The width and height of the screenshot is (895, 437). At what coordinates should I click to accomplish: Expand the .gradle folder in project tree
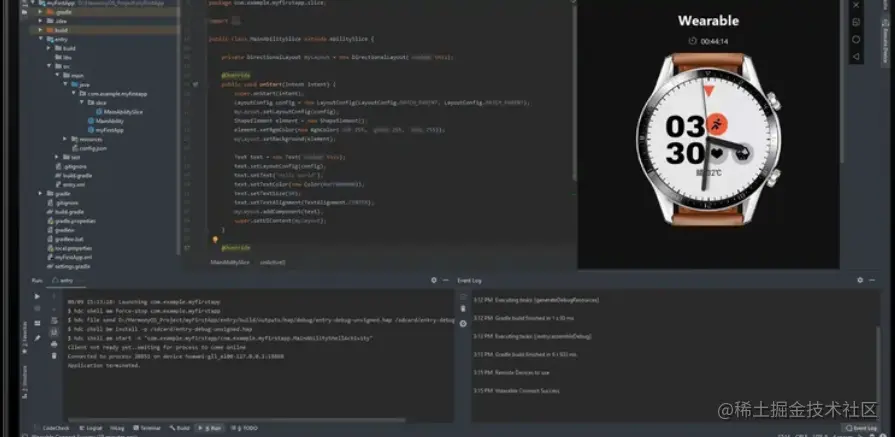(x=40, y=11)
